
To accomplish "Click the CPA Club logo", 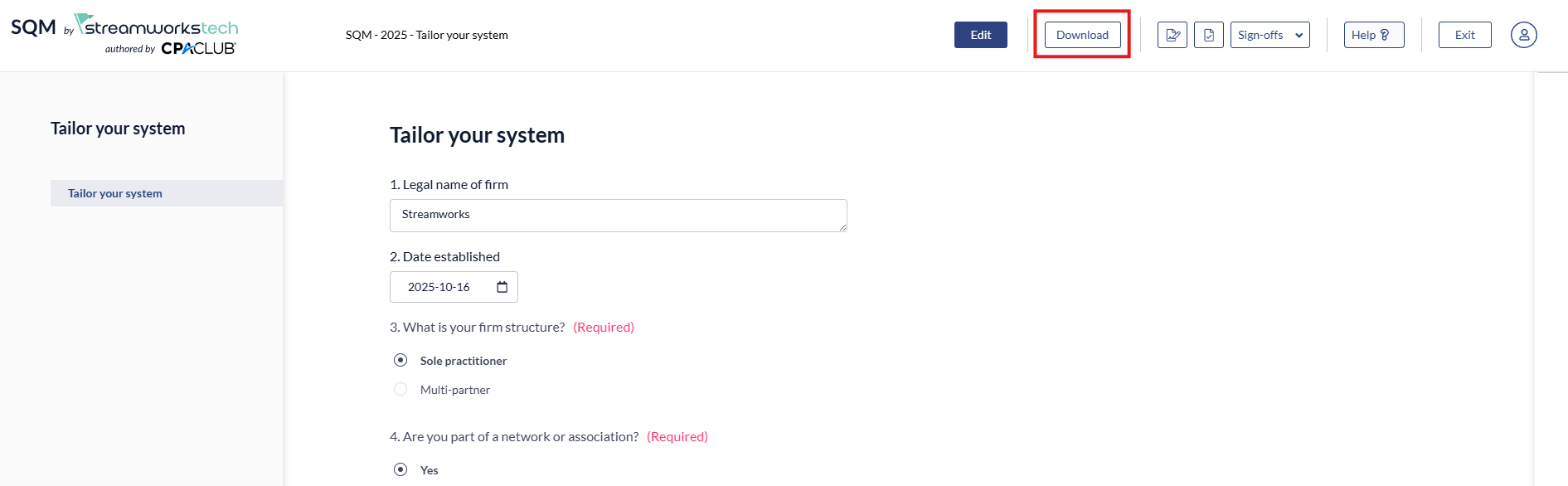I will pos(198,49).
